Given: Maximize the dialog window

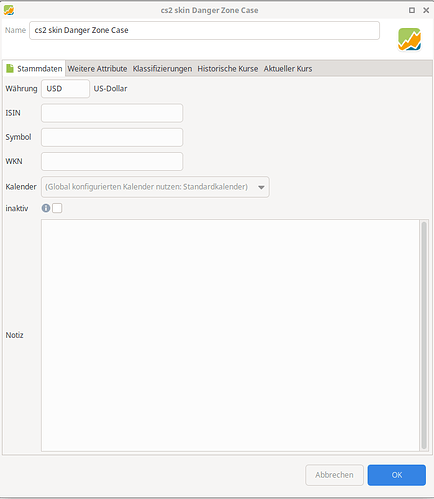Looking at the screenshot, I should pyautogui.click(x=412, y=10).
